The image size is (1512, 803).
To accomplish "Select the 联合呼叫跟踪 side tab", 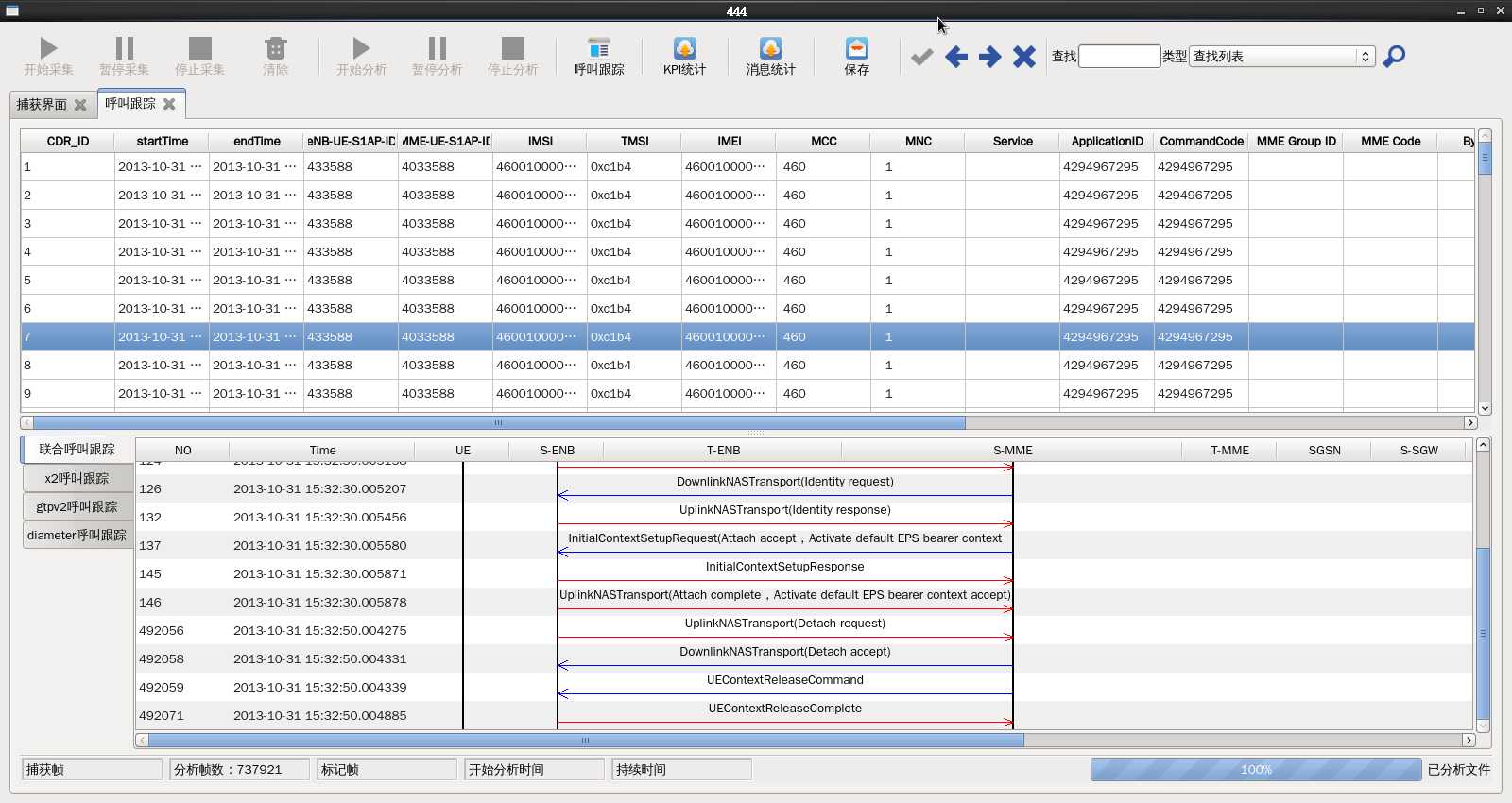I will [x=77, y=450].
